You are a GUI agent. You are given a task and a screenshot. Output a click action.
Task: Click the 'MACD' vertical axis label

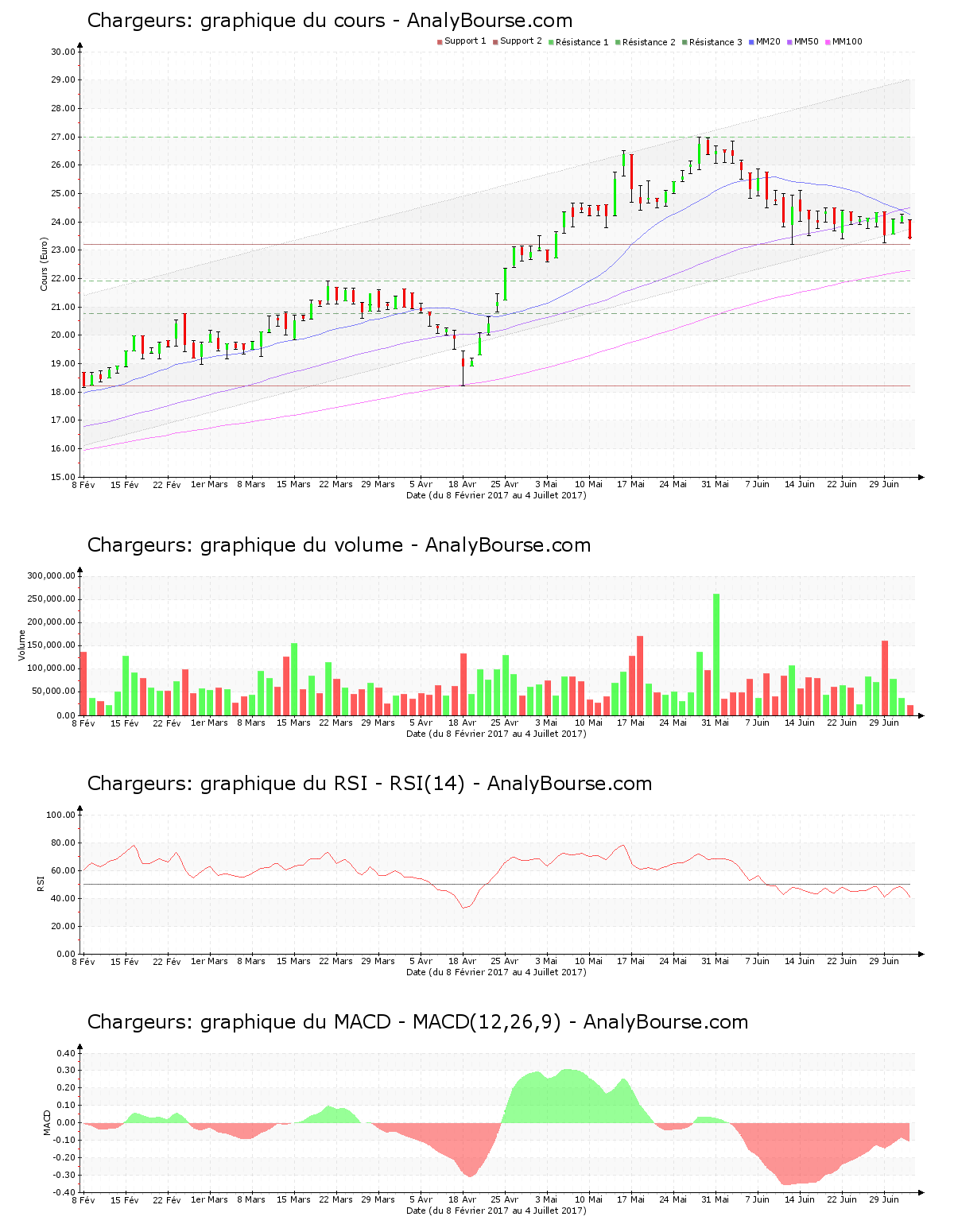pyautogui.click(x=48, y=1122)
